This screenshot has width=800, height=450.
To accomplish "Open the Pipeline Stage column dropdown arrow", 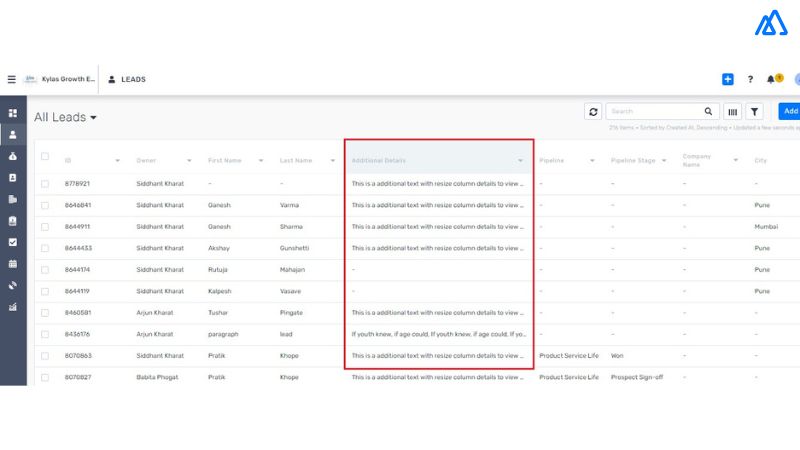I will click(x=664, y=161).
